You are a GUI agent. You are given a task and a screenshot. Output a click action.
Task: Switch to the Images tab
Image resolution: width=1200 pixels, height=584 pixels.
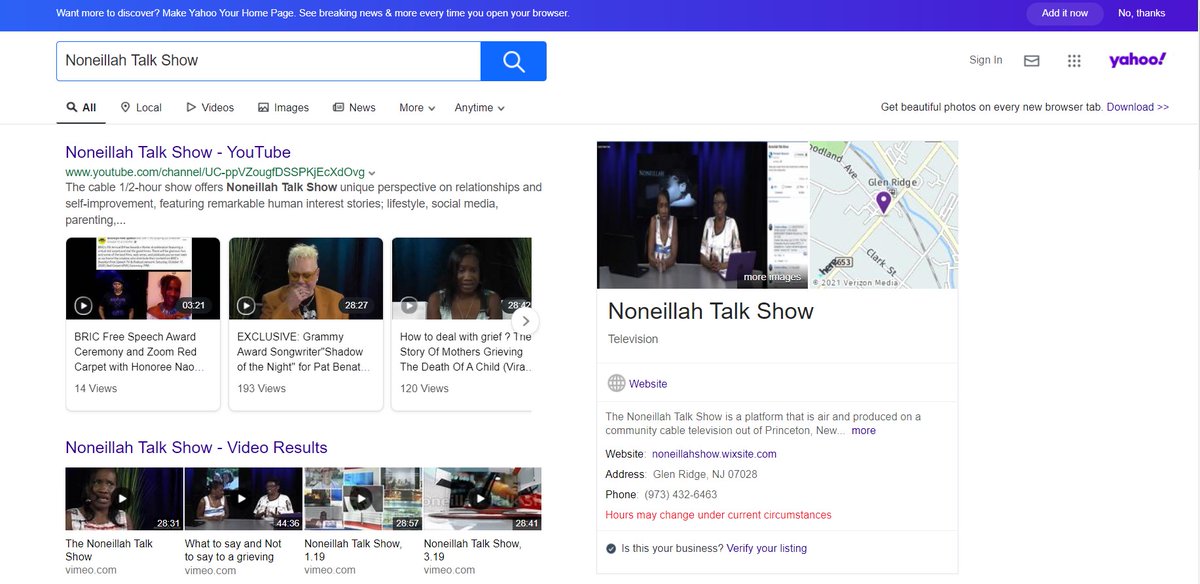283,108
